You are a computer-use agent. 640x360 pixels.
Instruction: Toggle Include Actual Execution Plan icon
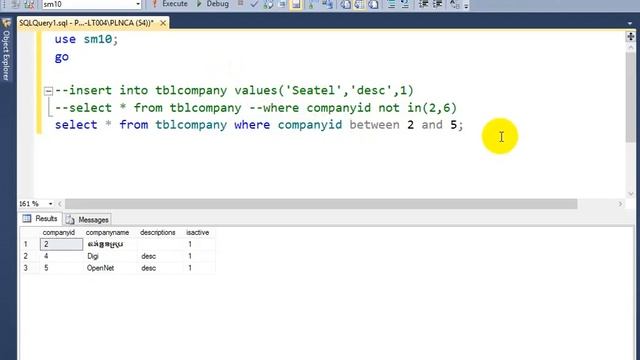pyautogui.click(x=312, y=4)
